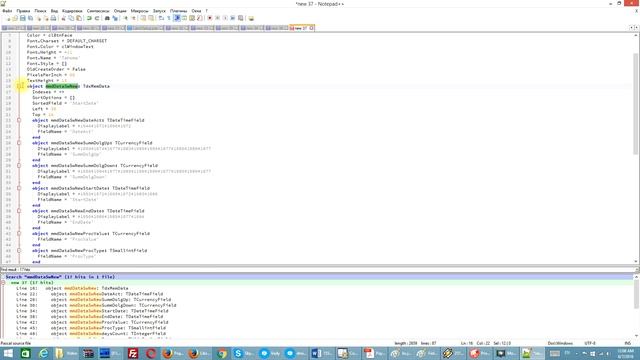This screenshot has width=640, height=360.
Task: Collapse the mmdDataSwNewSumDolgDown object fold
Action: (x=19, y=166)
